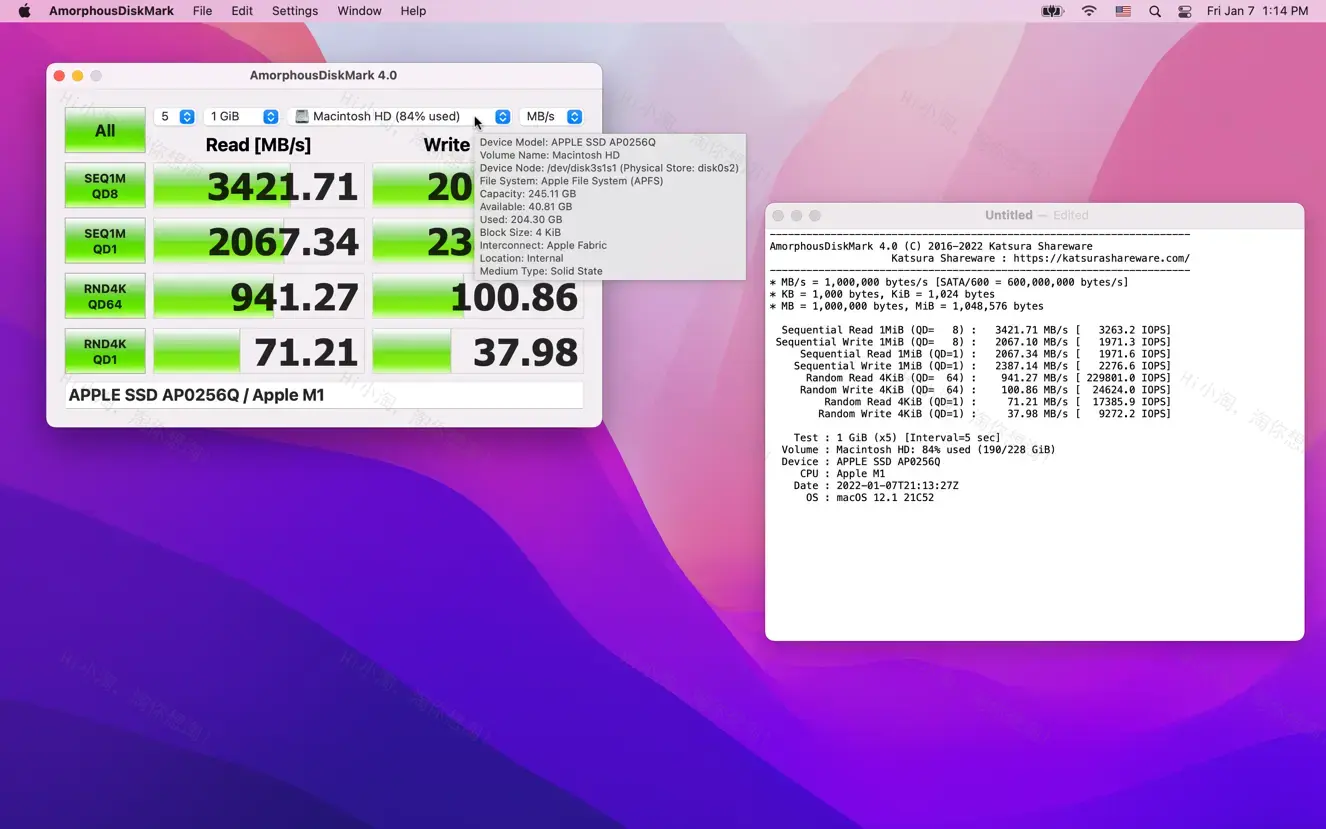Viewport: 1326px width, 829px height.
Task: Click the US flag input source icon
Action: coord(1122,11)
